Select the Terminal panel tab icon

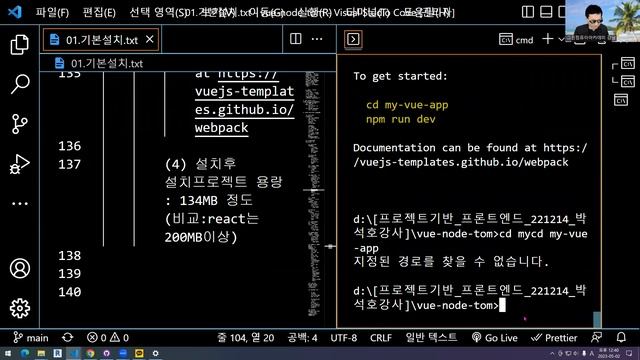[353, 39]
